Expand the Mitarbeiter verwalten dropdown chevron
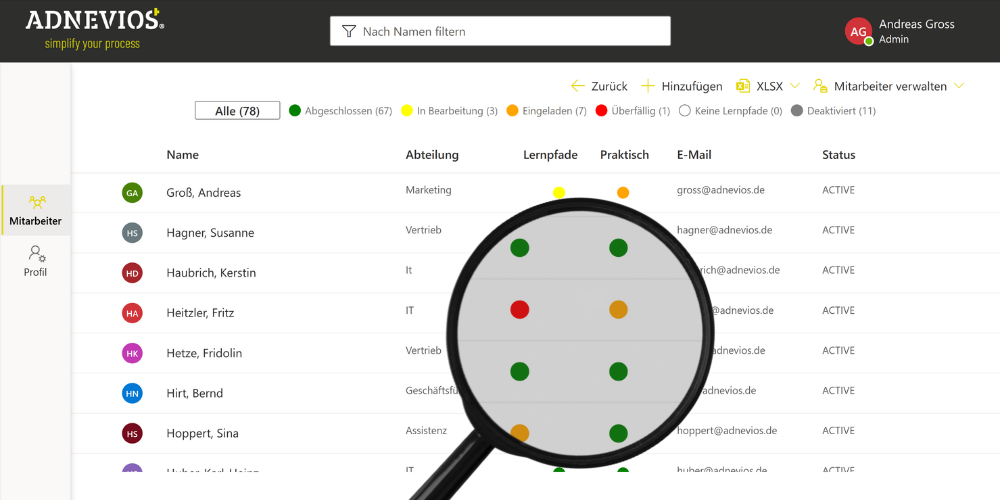This screenshot has height=500, width=1000. [x=959, y=86]
